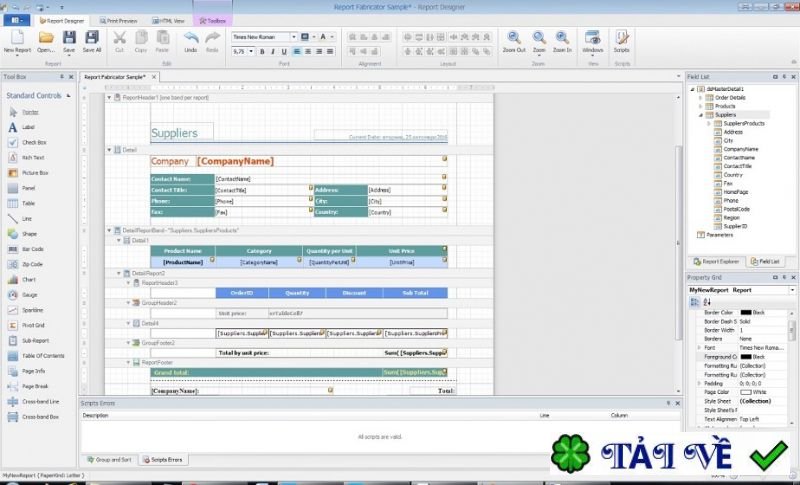Switch to the HTML View tab

click(168, 21)
